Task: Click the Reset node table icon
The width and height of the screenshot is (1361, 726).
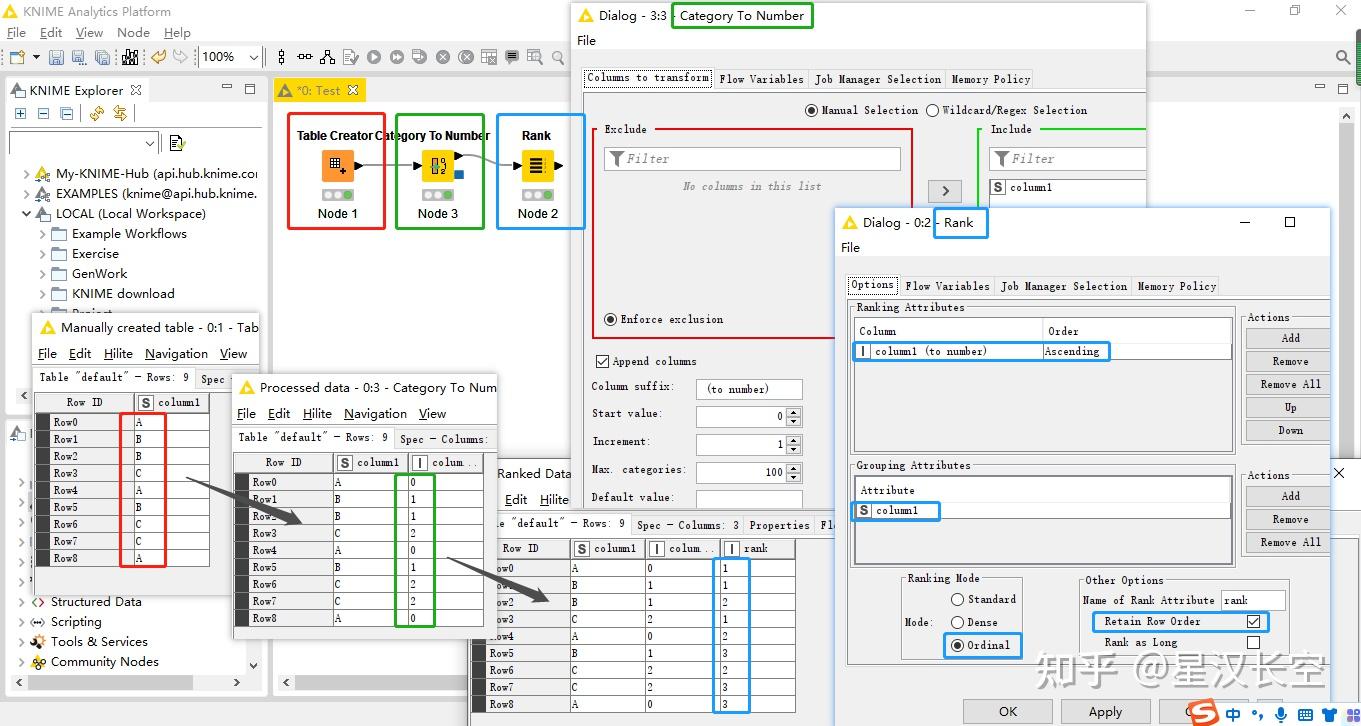Action: tap(488, 58)
